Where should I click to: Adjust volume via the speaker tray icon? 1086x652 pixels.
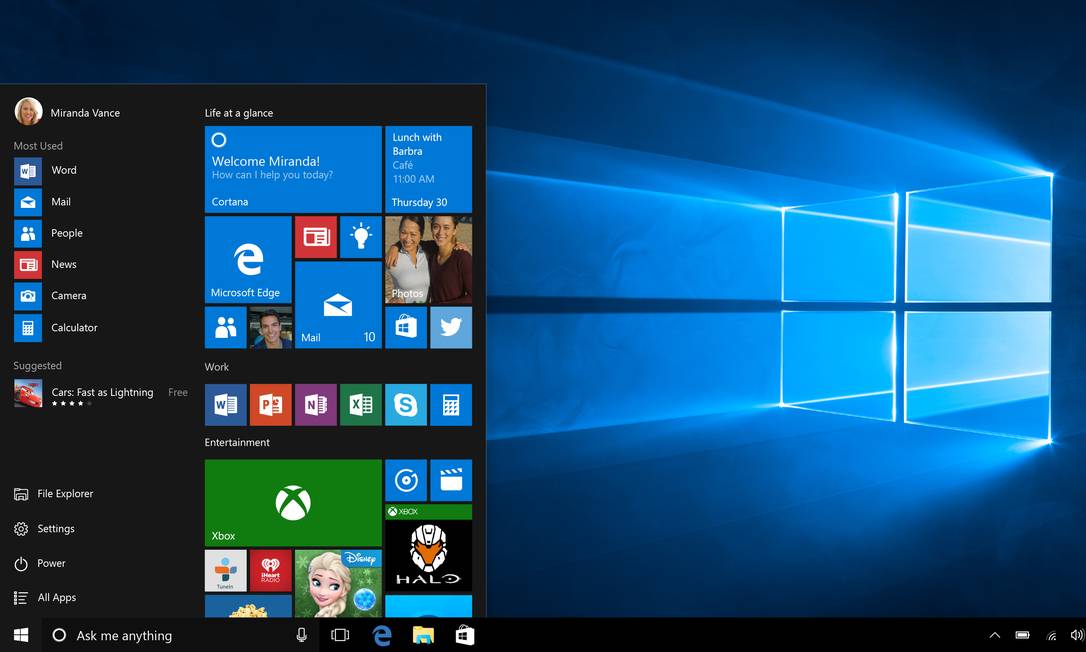(x=1075, y=635)
